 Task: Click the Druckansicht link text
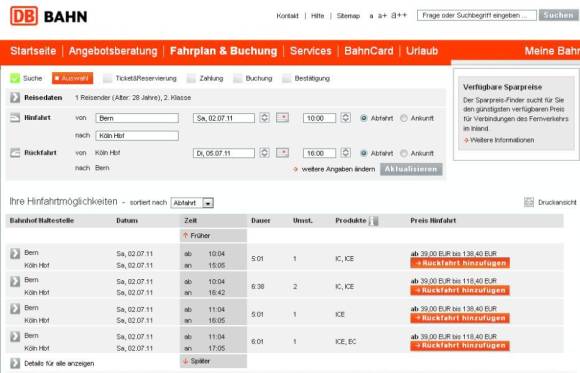(x=557, y=202)
